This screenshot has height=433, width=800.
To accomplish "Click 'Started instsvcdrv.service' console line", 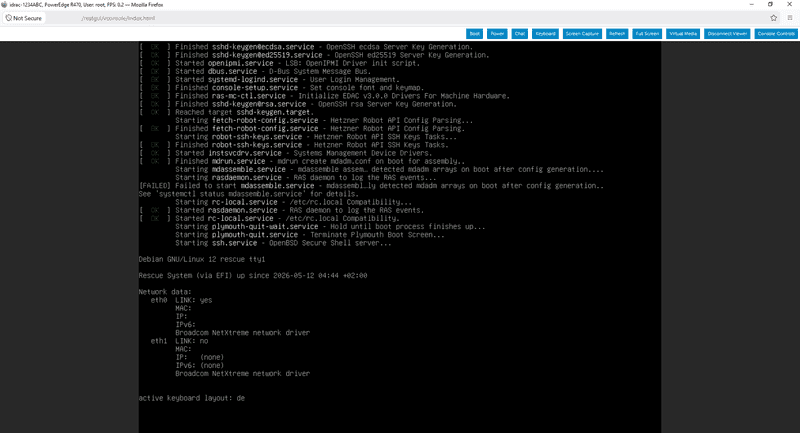I will tap(285, 153).
